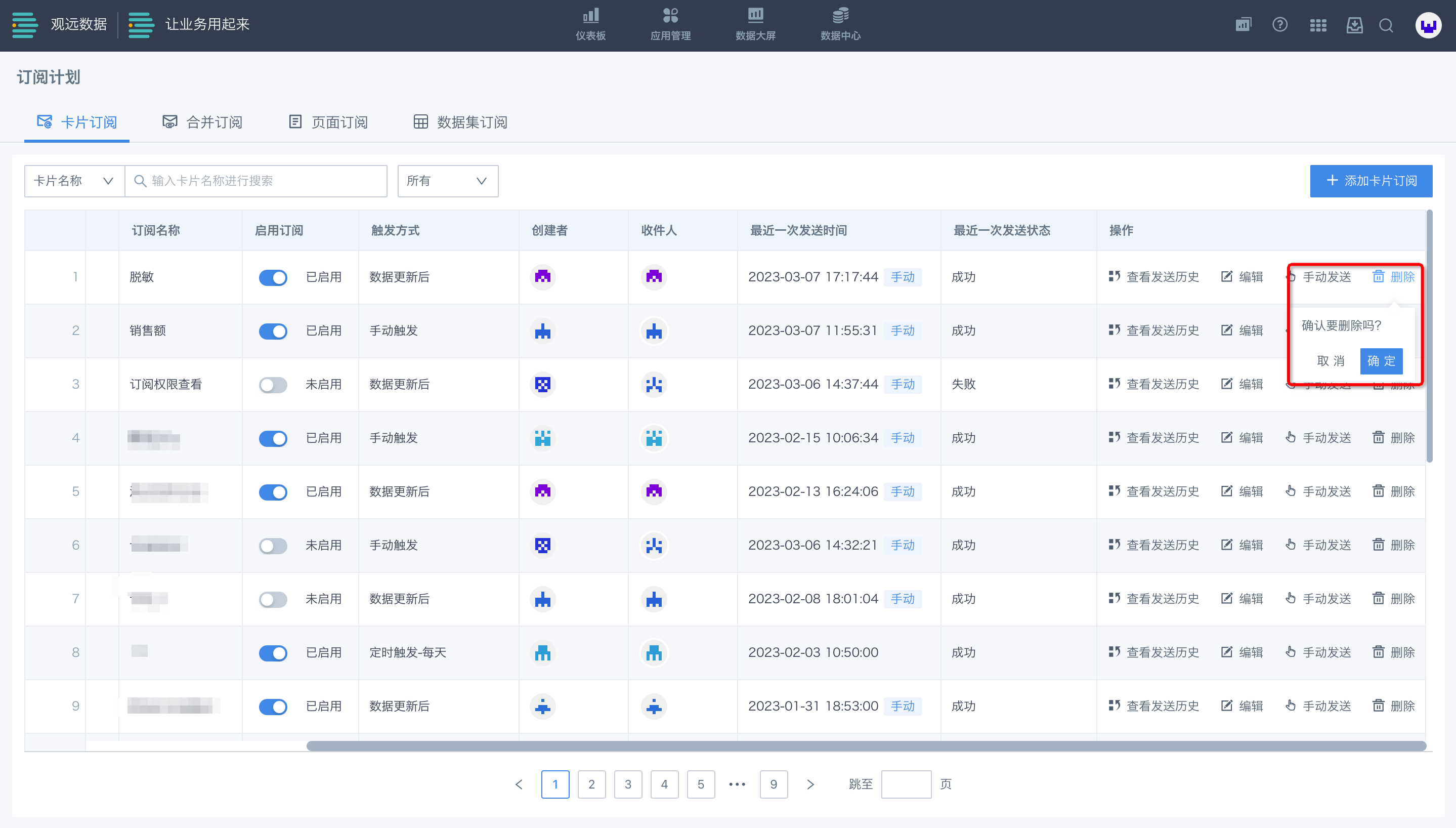This screenshot has width=1456, height=828.
Task: Click 编辑 icon in 销售额 row
Action: 1227,330
